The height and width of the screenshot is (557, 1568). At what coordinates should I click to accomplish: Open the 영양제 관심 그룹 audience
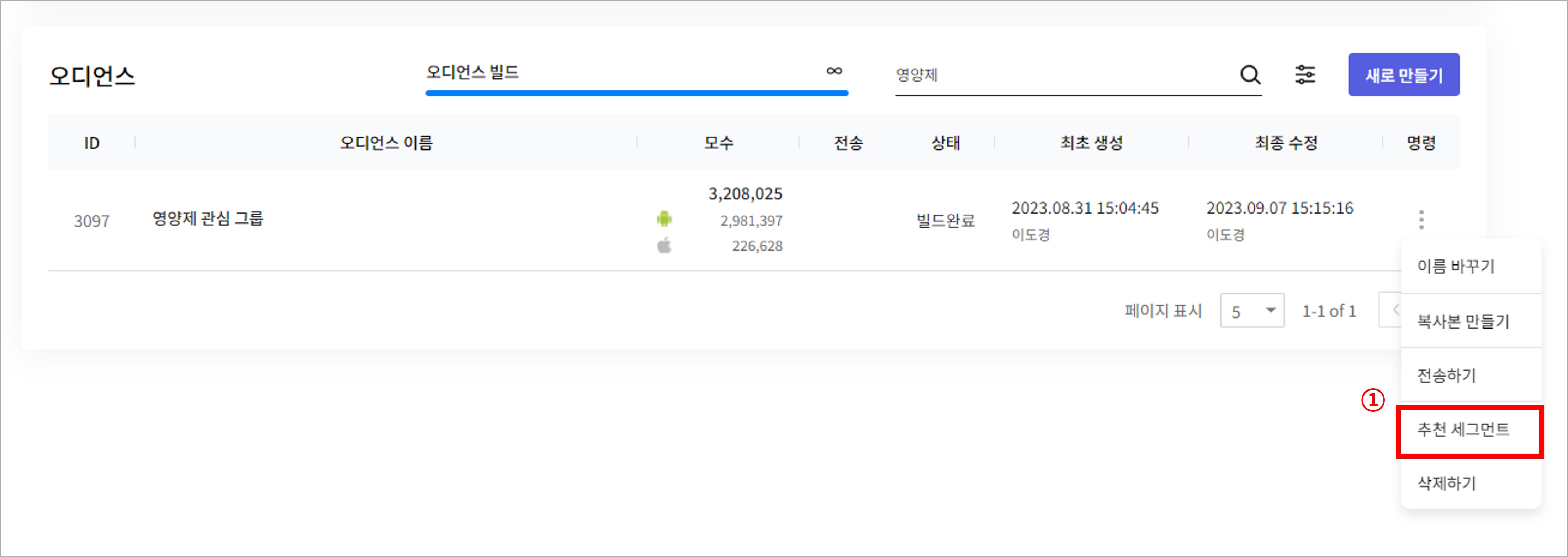208,219
